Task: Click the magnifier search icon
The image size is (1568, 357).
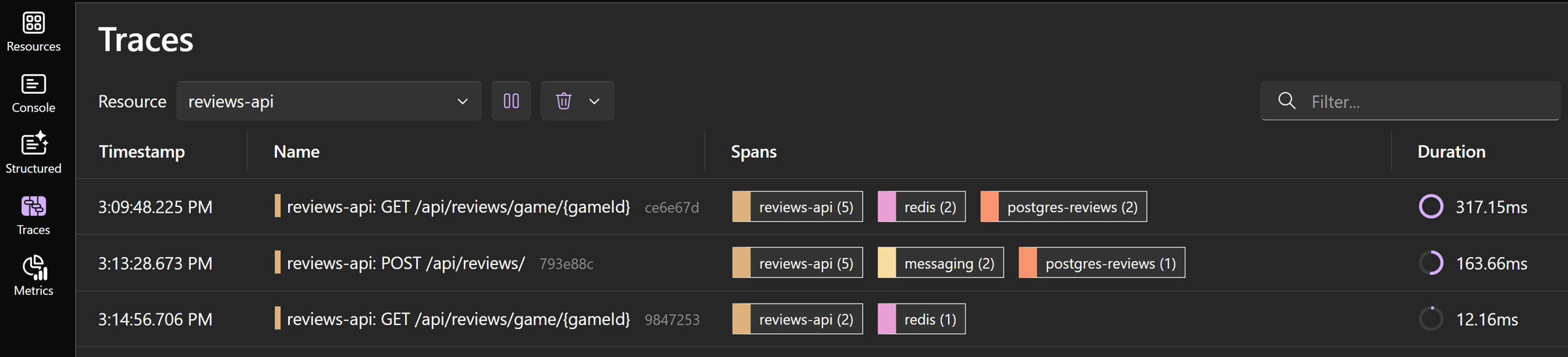Action: (1286, 101)
